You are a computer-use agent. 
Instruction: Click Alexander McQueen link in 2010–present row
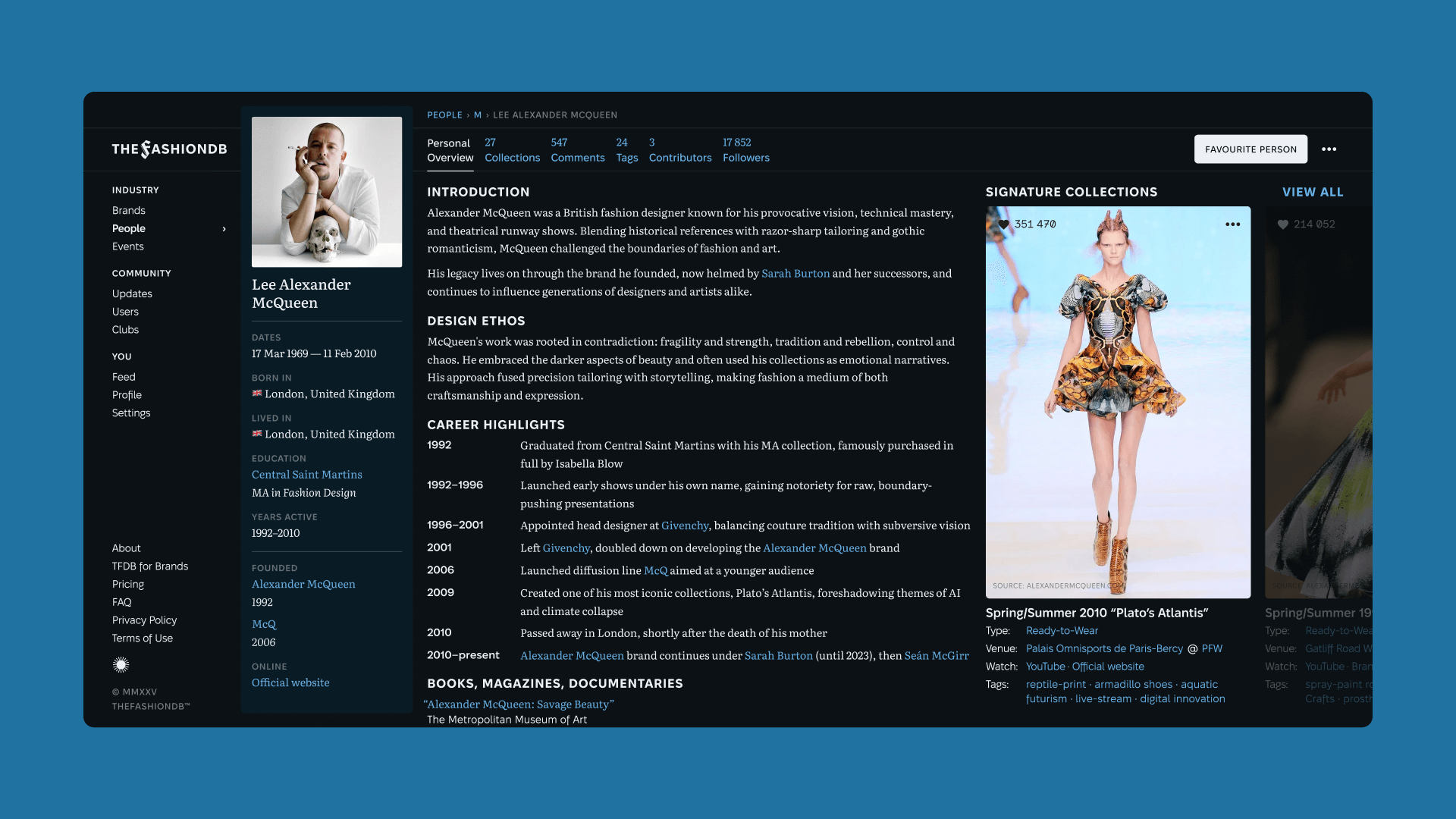tap(572, 656)
